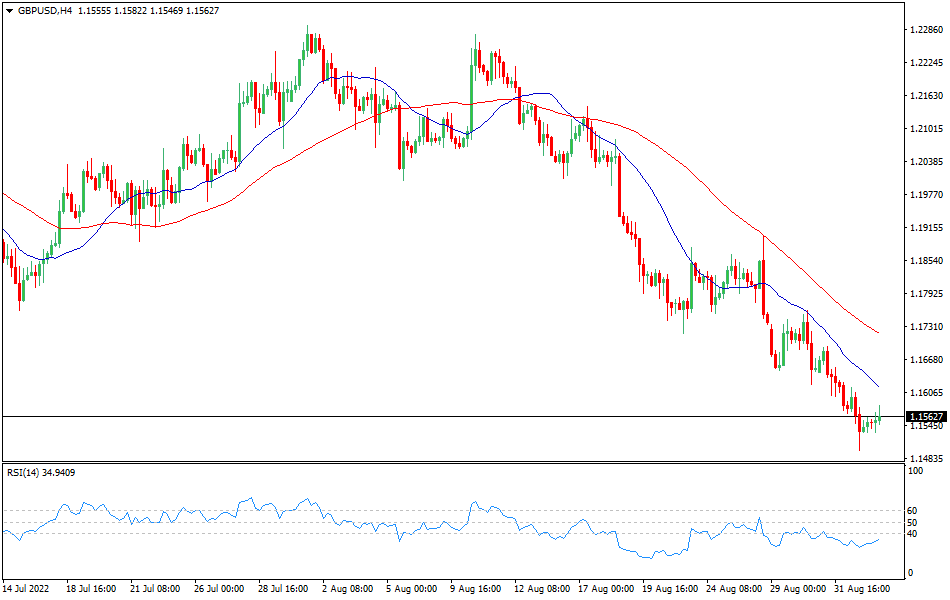Click the 14 Jul 2022 date label
The height and width of the screenshot is (600, 950).
click(26, 589)
